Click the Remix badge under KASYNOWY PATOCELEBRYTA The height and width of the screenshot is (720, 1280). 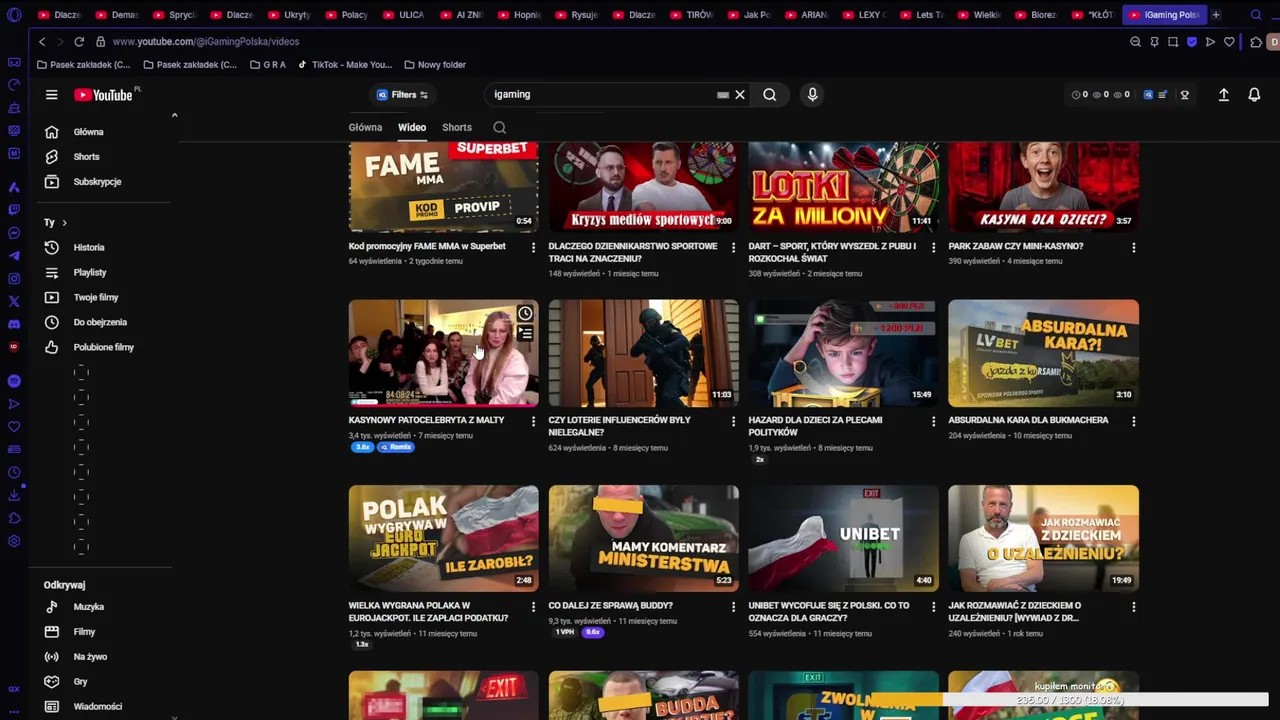tap(397, 447)
